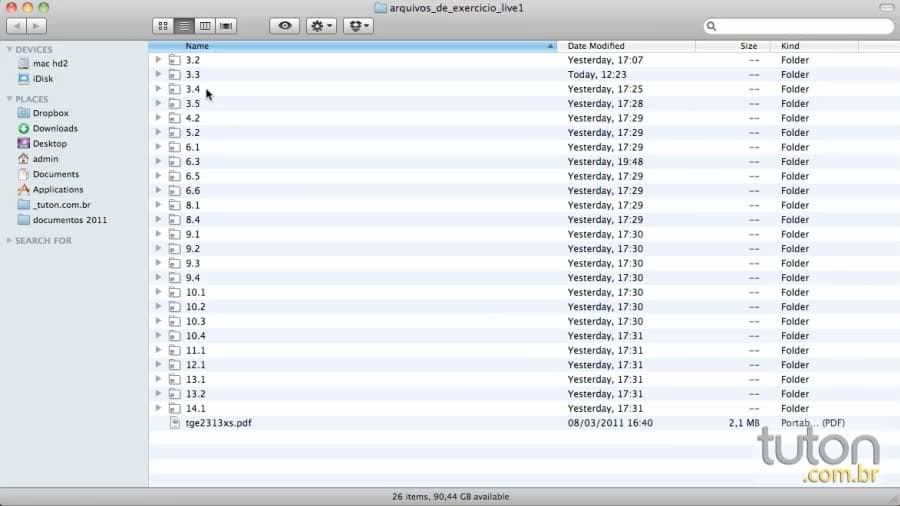Switch to icon view
Image resolution: width=900 pixels, height=506 pixels.
point(163,26)
